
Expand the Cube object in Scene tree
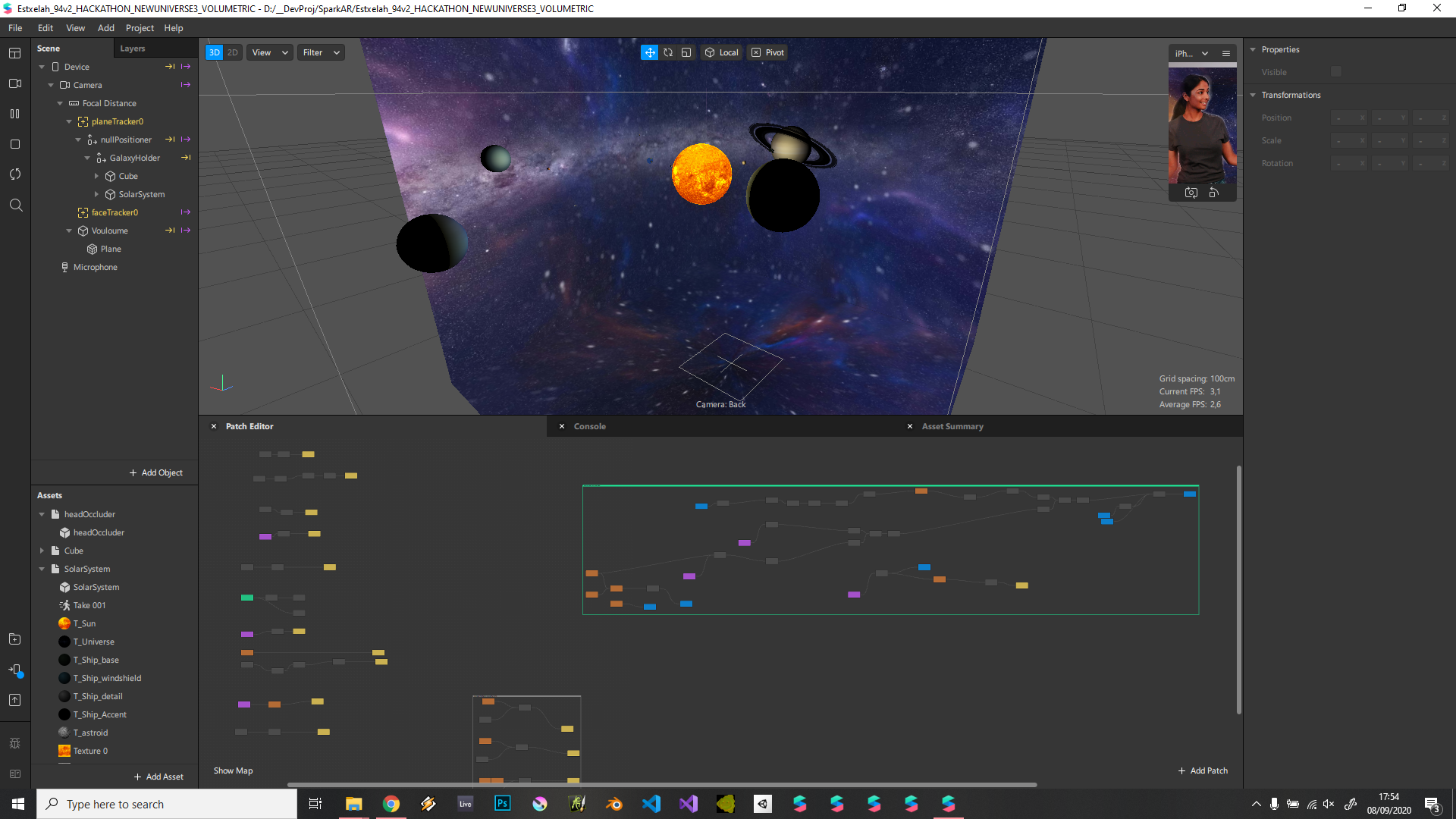click(96, 176)
